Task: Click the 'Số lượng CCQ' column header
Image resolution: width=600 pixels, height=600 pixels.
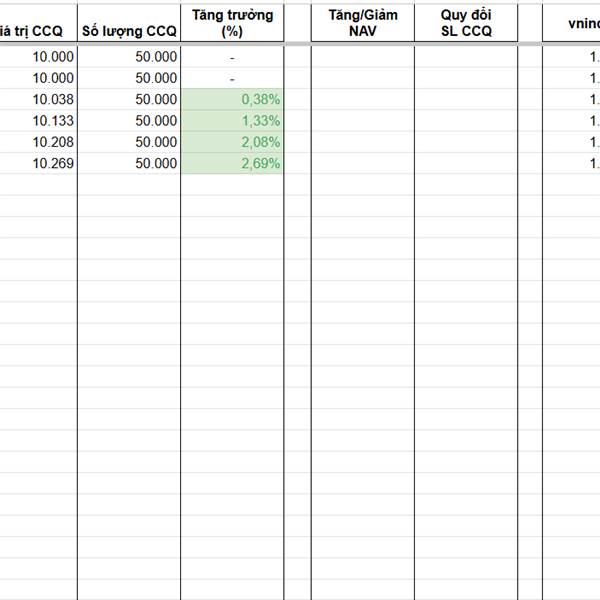Action: pyautogui.click(x=129, y=23)
